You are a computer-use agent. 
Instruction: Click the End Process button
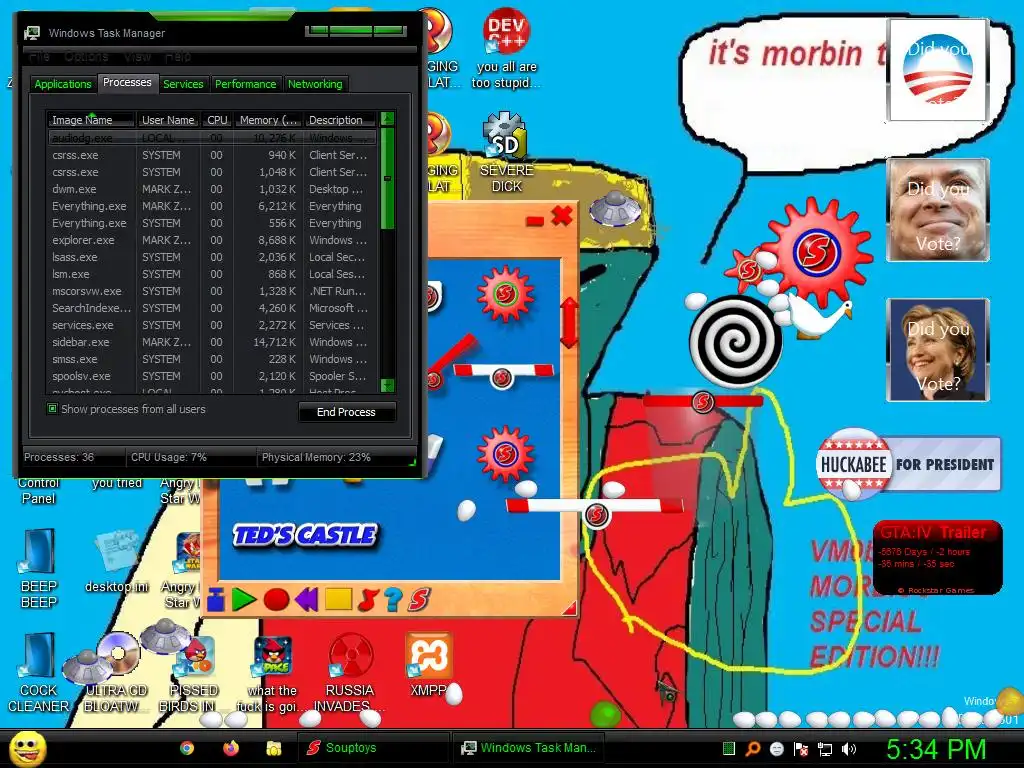tap(346, 412)
